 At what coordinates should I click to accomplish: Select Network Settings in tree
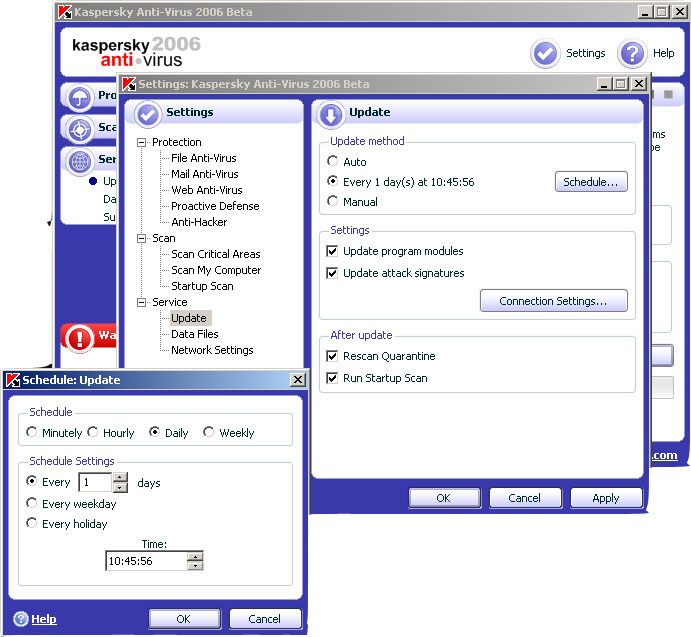coord(212,350)
